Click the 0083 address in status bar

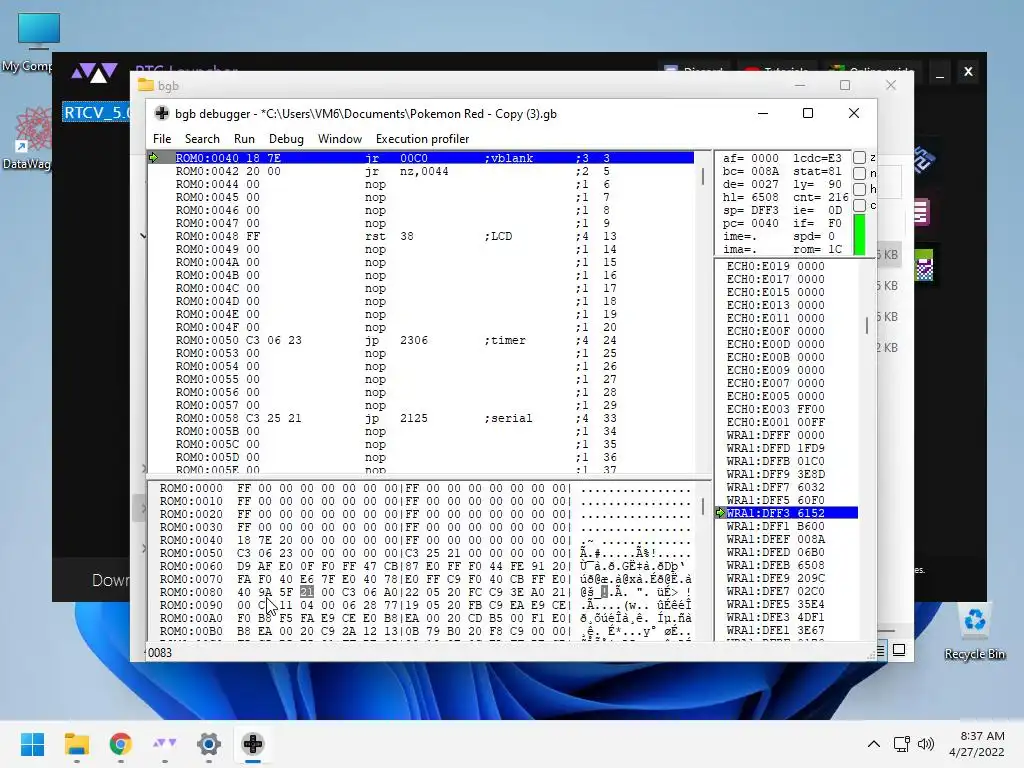tap(160, 652)
